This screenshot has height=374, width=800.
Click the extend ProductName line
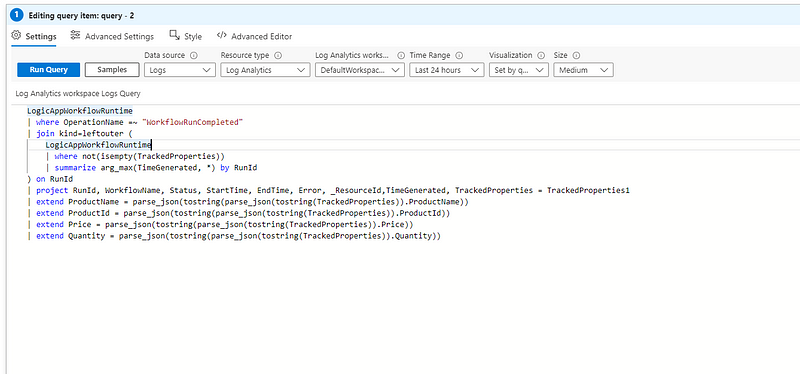click(x=248, y=202)
